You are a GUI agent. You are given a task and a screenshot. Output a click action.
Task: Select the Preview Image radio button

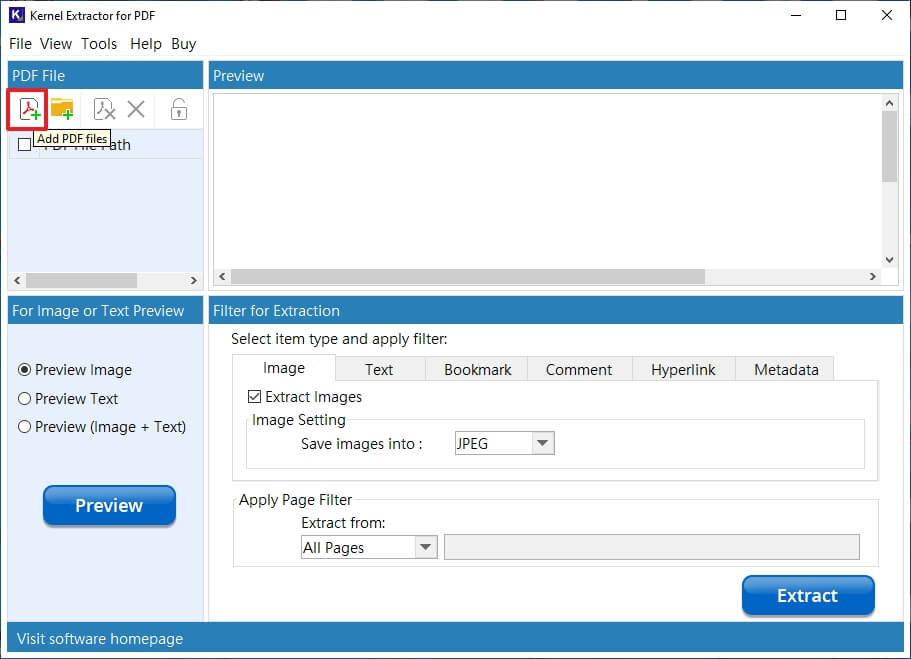(24, 370)
